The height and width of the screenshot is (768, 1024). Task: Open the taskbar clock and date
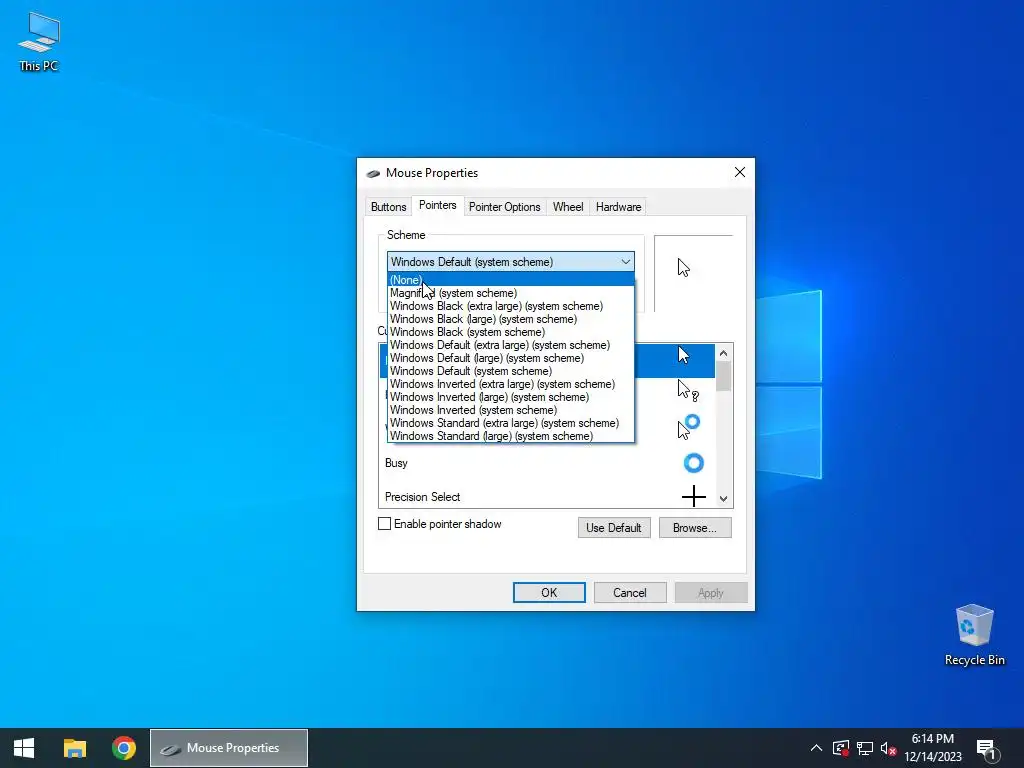click(933, 748)
